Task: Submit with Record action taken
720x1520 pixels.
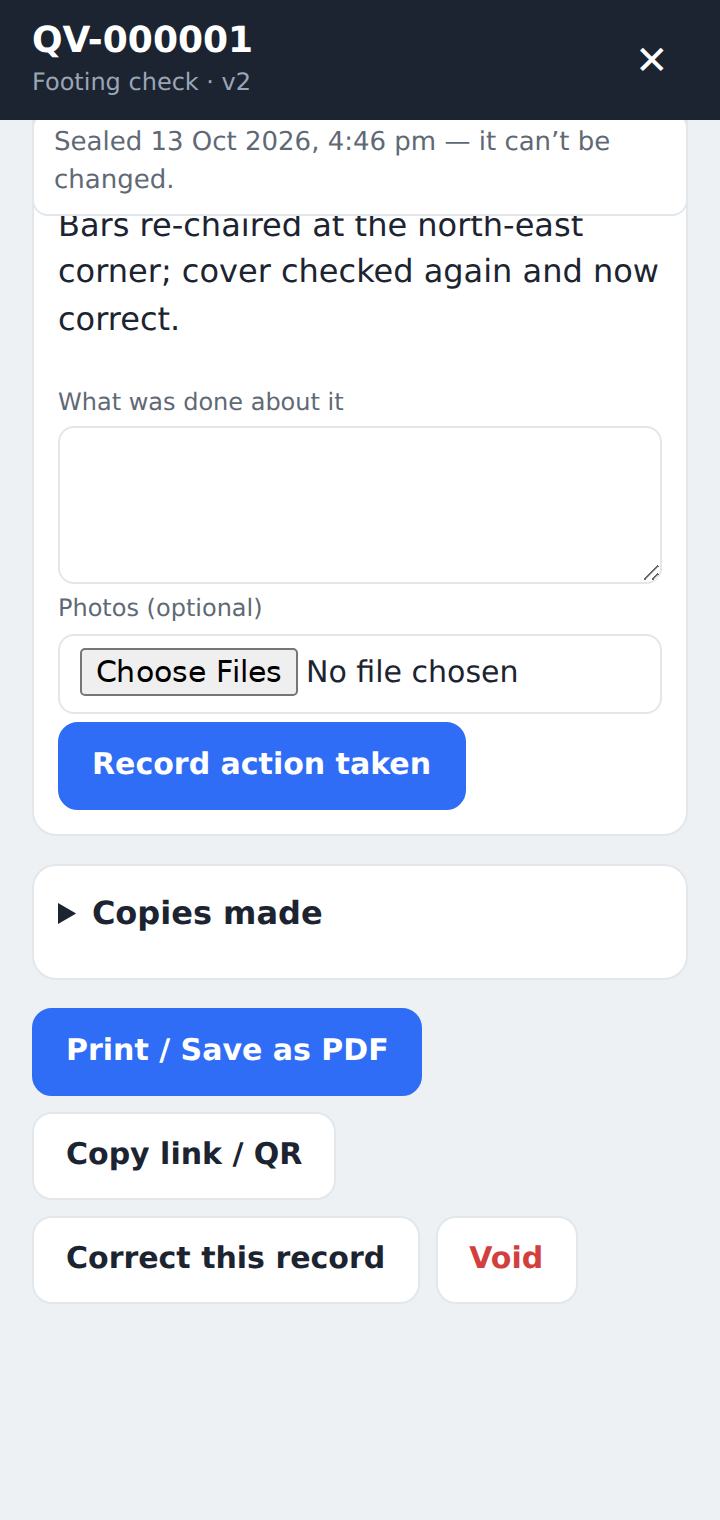Action: pyautogui.click(x=262, y=766)
